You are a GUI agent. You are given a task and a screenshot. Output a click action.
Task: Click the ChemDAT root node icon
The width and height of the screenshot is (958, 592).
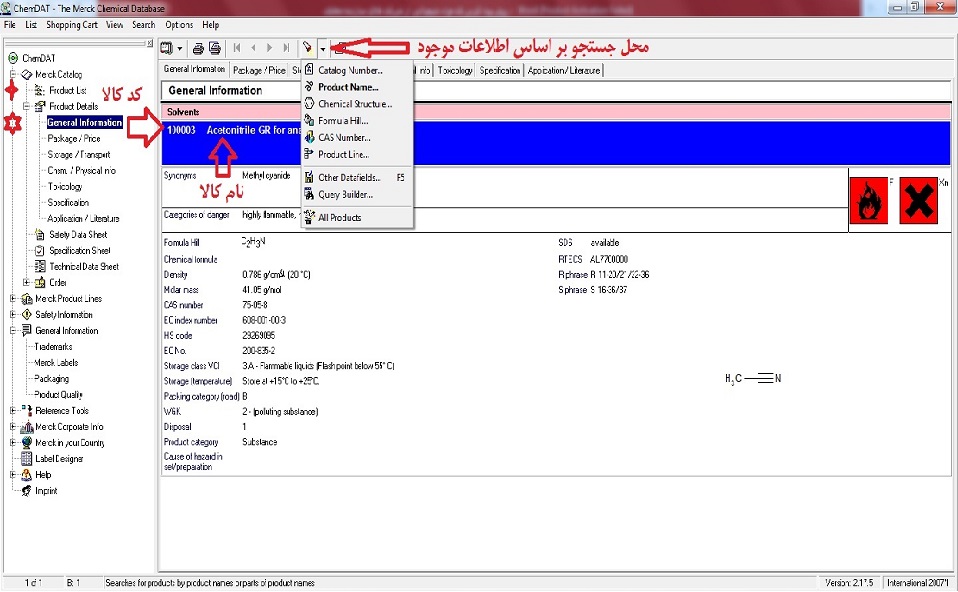click(13, 58)
